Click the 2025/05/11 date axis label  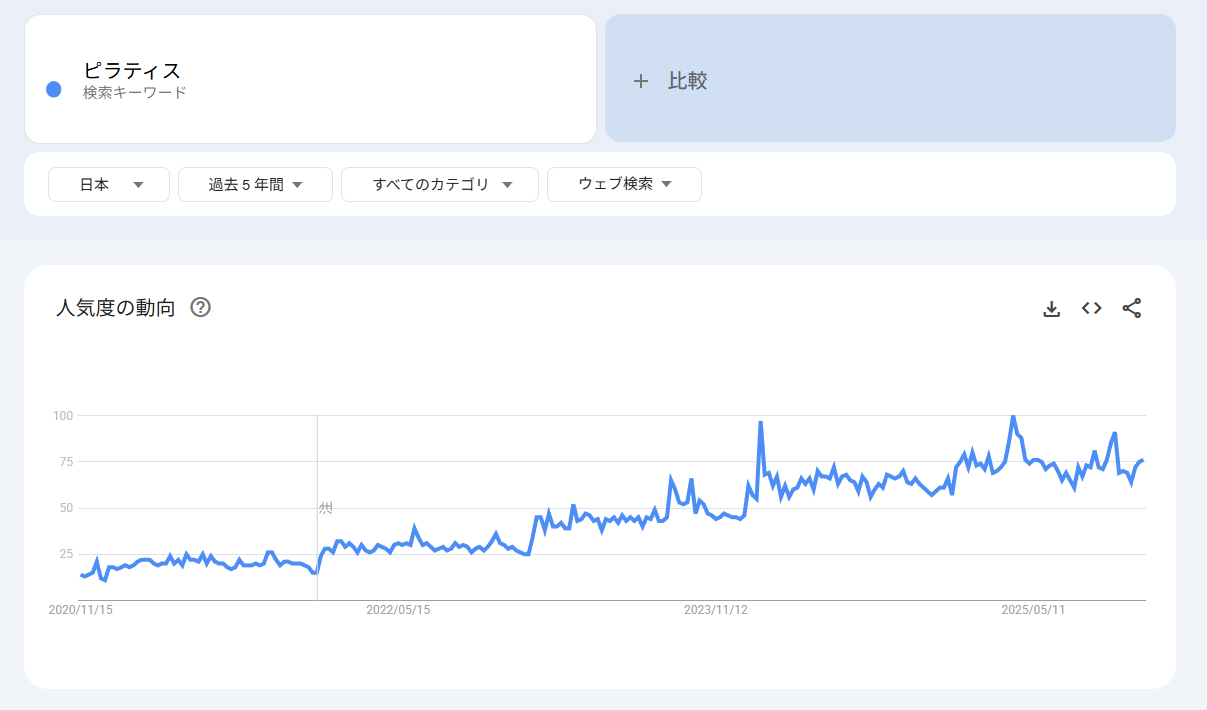[1034, 609]
